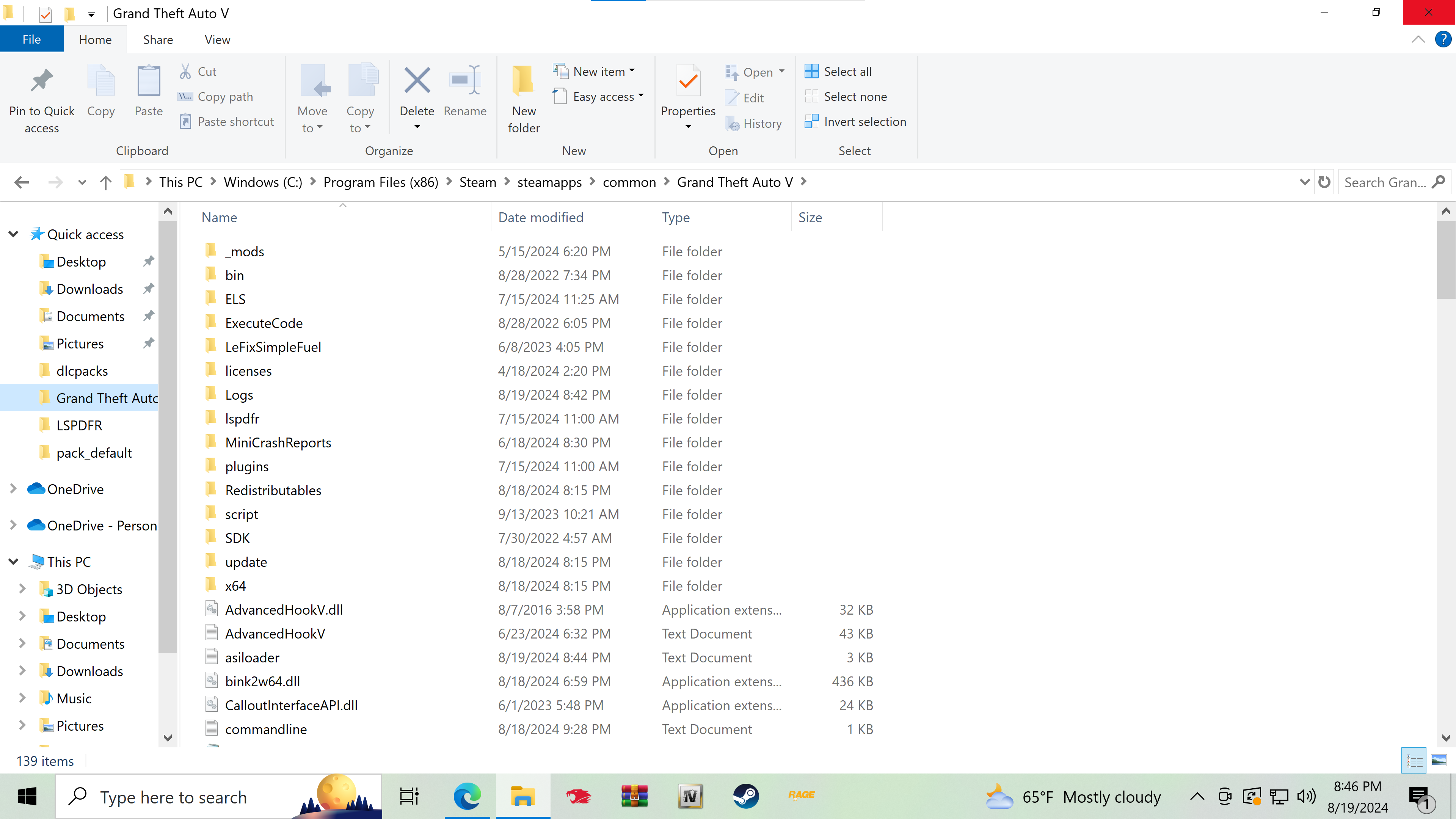Open the File menu tab

(31, 39)
